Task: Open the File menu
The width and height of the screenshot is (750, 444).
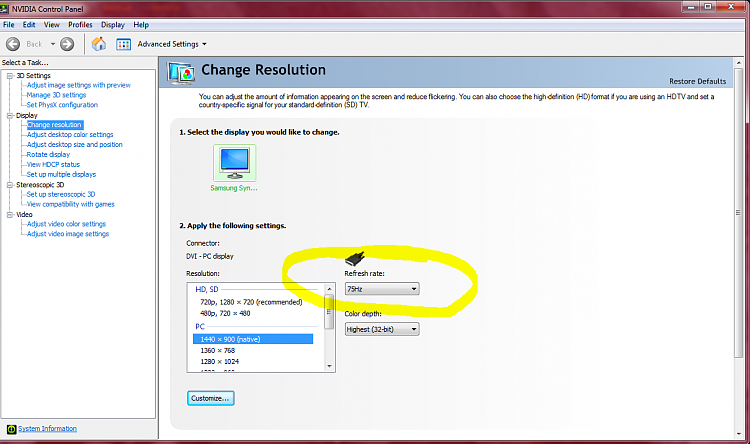Action: click(x=9, y=25)
